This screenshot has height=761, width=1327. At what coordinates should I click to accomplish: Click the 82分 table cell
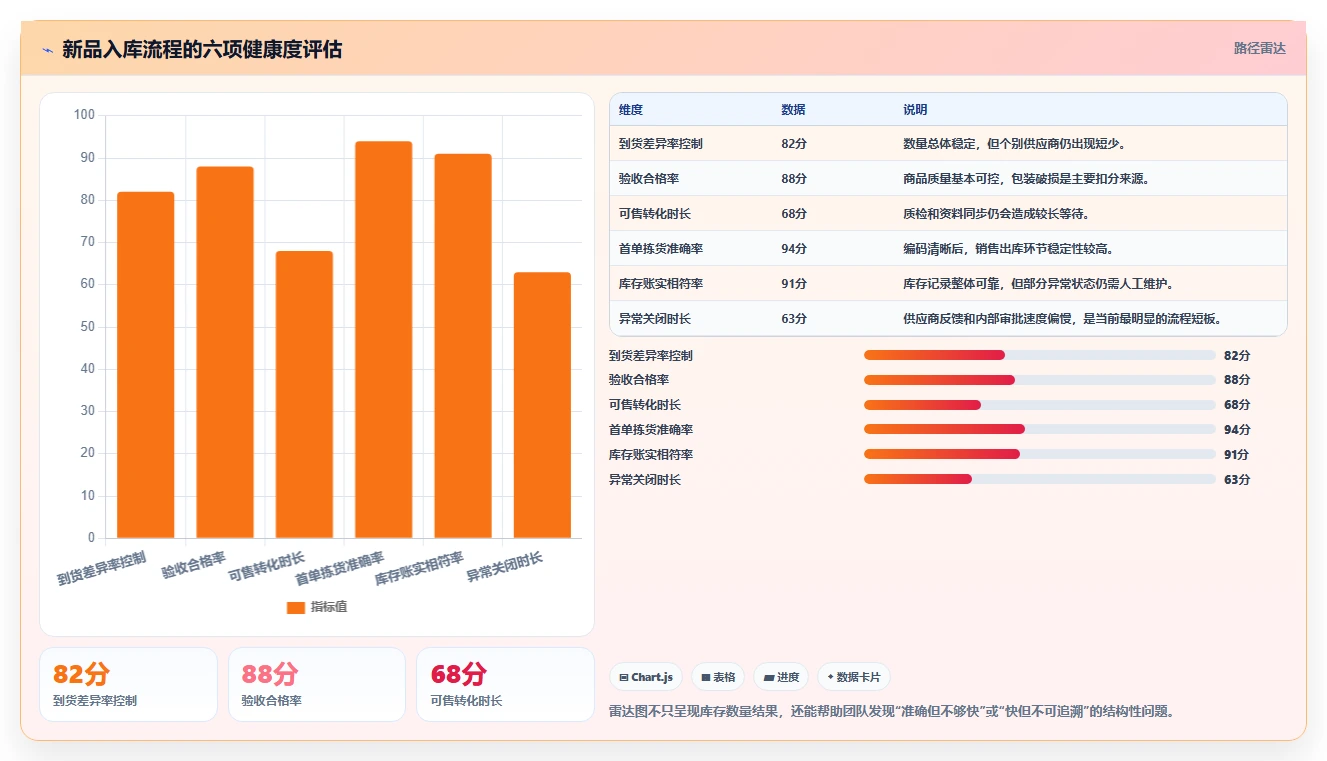pyautogui.click(x=794, y=144)
